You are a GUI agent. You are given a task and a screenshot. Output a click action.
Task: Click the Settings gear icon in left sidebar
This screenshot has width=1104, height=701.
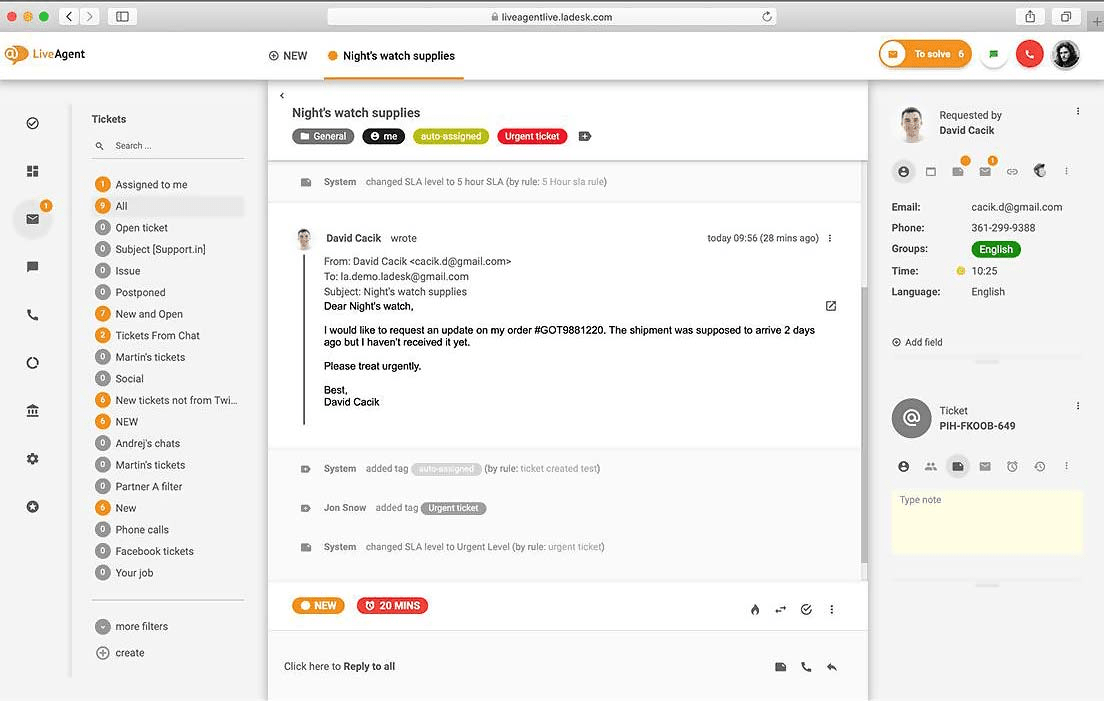point(32,458)
